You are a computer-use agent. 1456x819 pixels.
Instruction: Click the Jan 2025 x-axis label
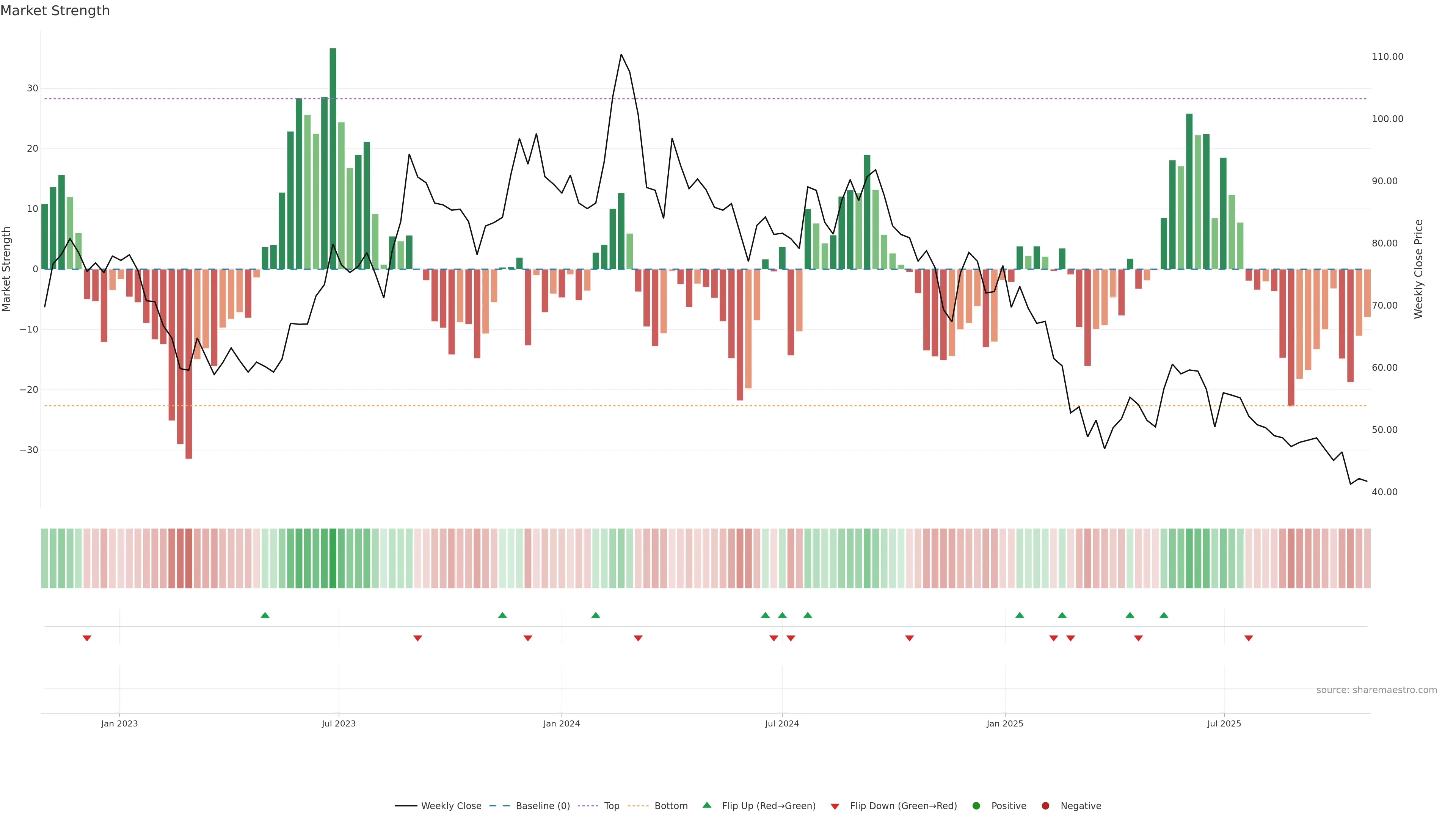point(1005,723)
